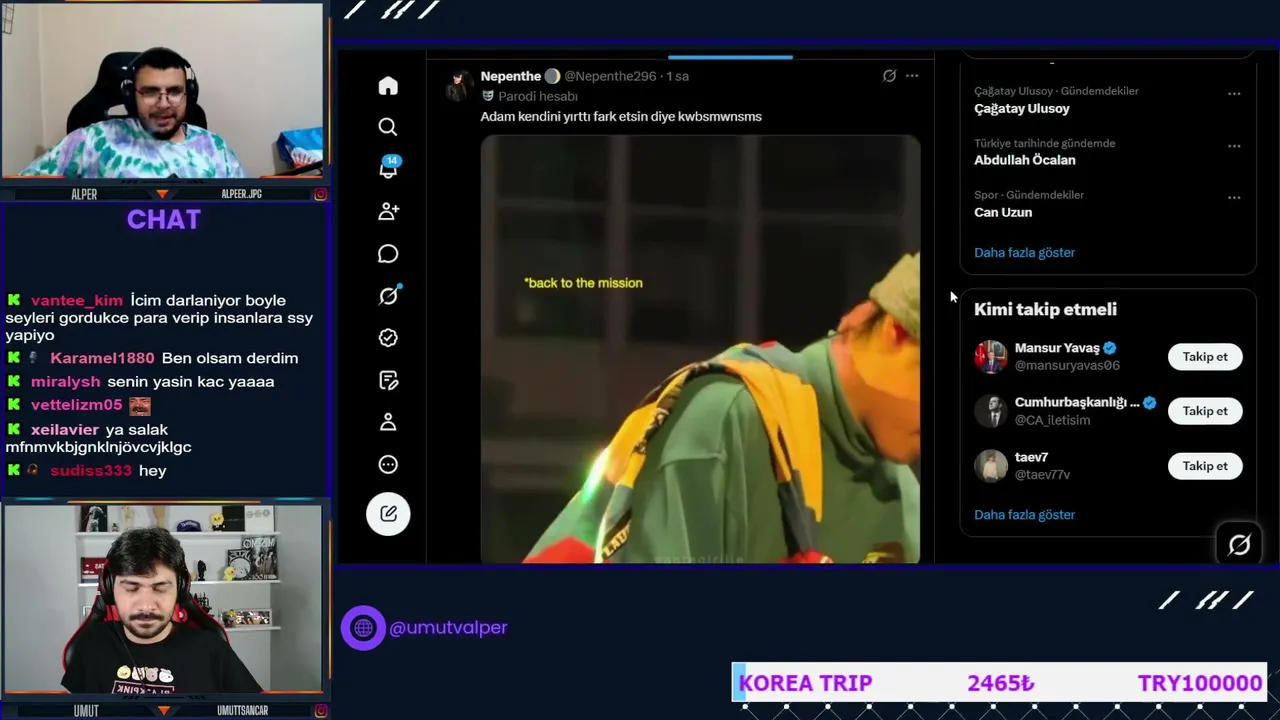
Task: Open @Nepenthe296 handle link
Action: coord(610,76)
